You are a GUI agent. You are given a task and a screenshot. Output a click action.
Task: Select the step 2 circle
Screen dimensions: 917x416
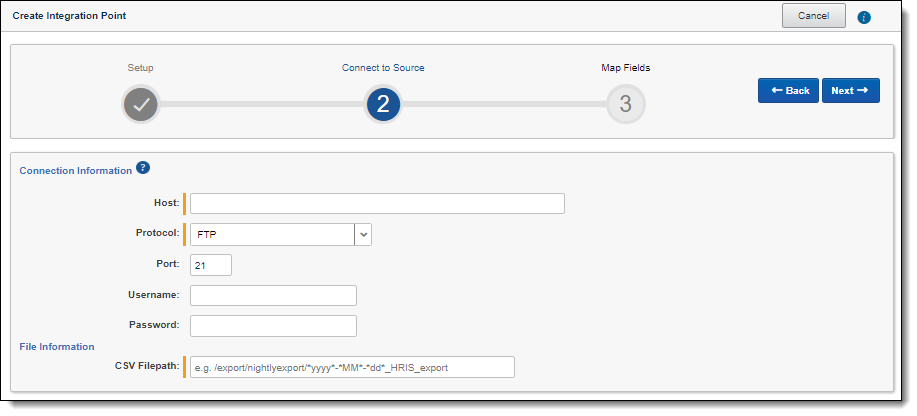pos(383,104)
